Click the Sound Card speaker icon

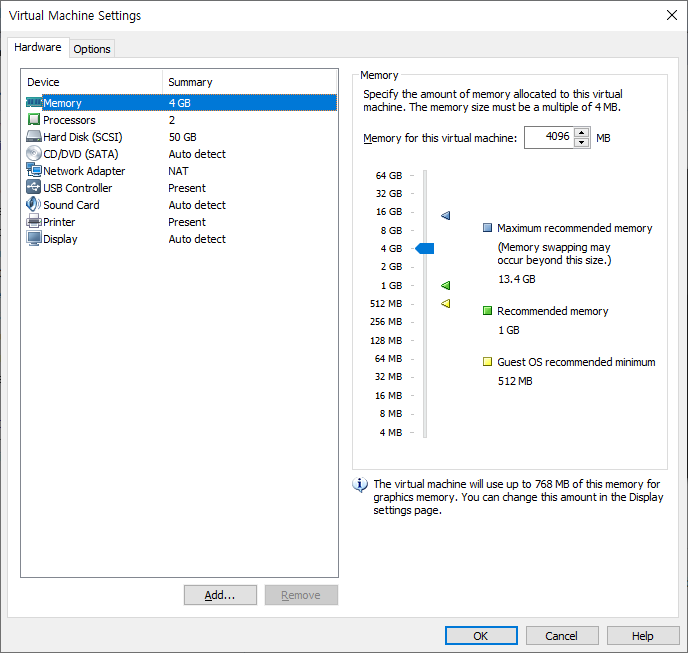click(x=34, y=205)
